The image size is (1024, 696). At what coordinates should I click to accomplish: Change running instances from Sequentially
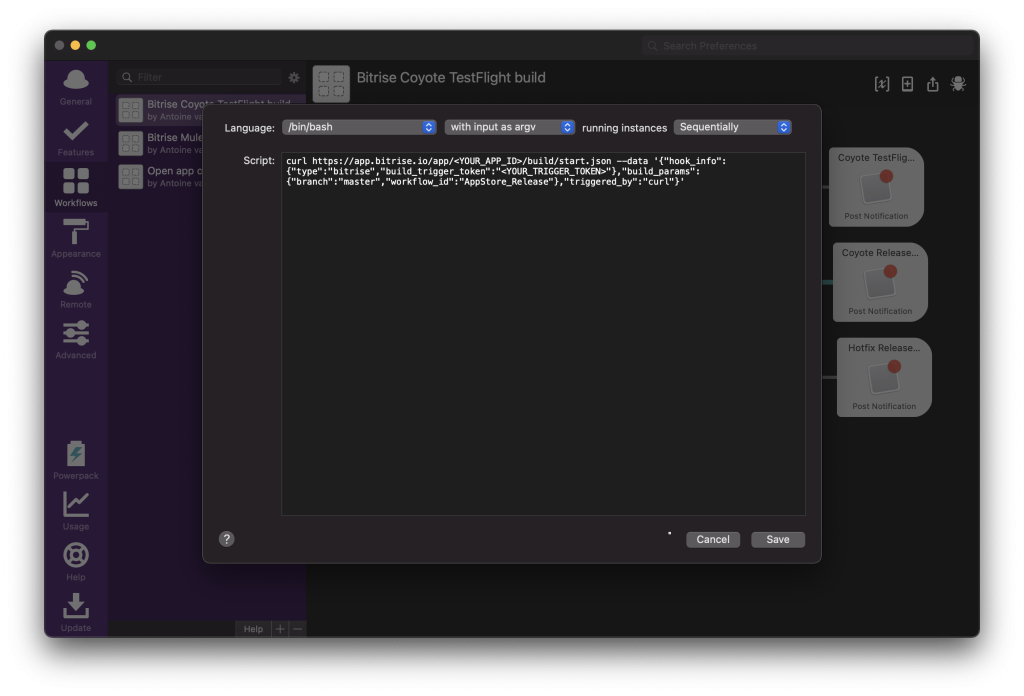tap(732, 127)
